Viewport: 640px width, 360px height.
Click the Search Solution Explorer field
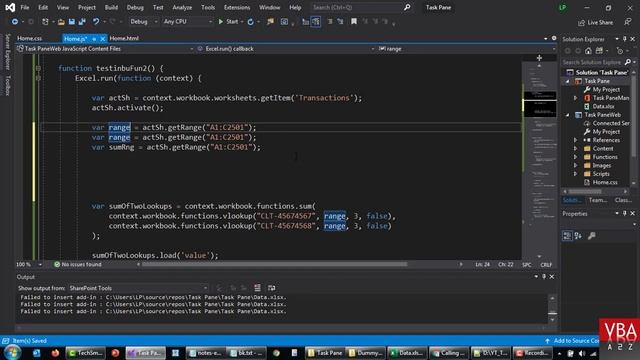[592, 62]
